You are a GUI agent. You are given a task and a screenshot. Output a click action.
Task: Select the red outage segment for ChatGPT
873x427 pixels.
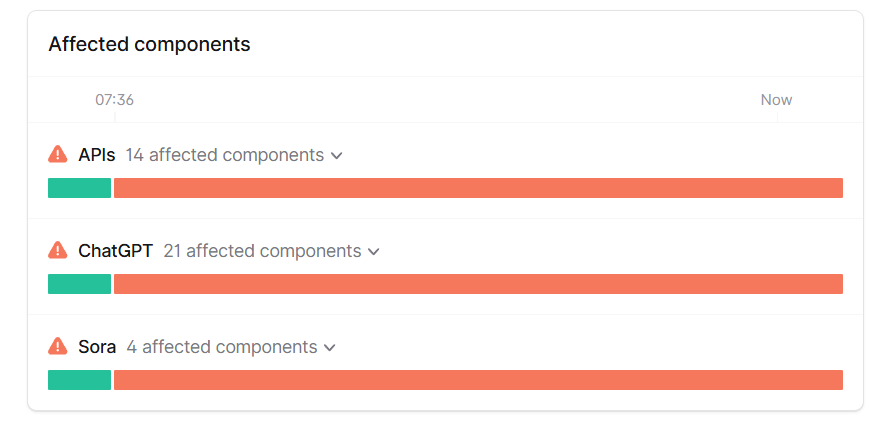(478, 284)
